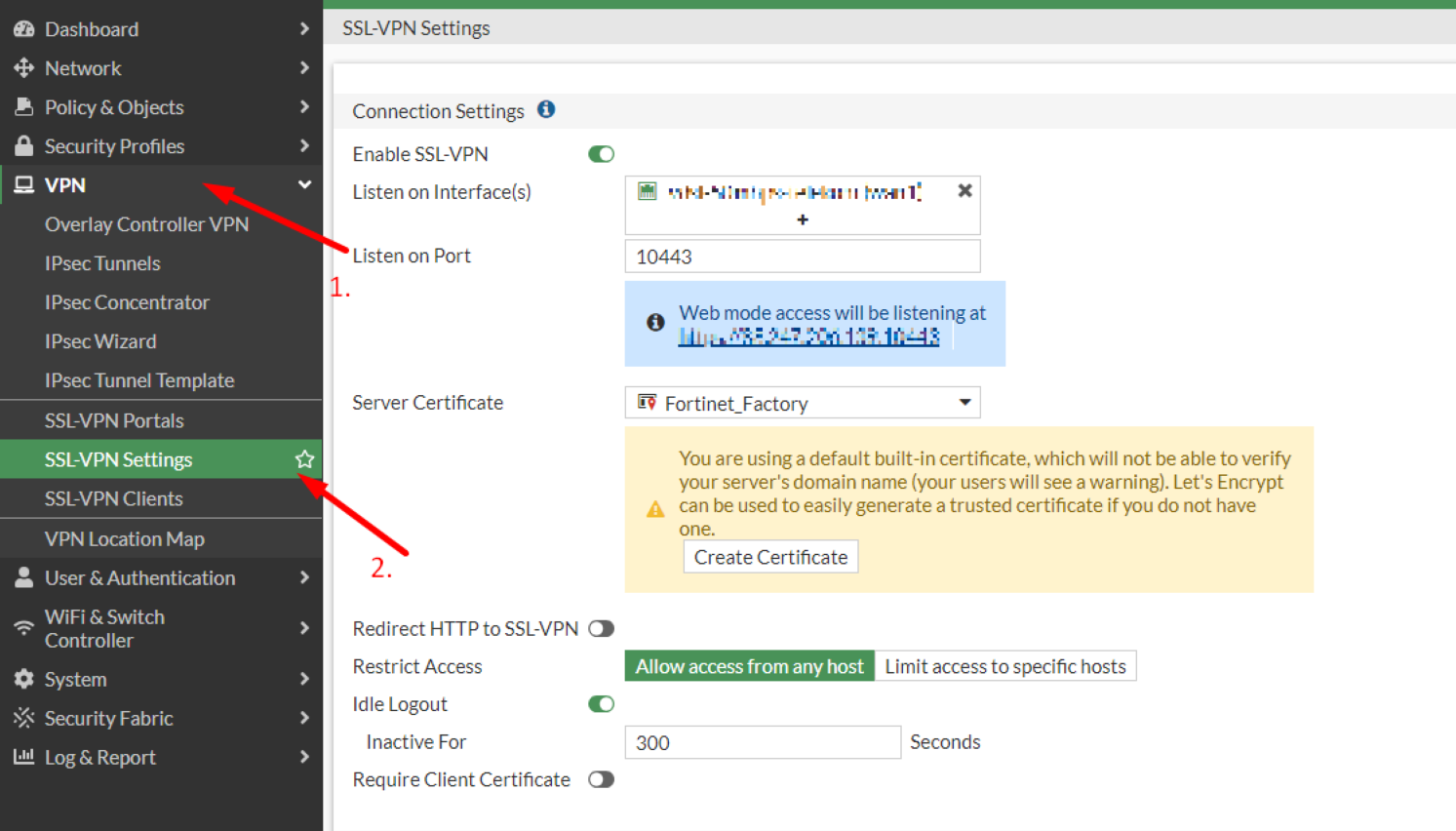The height and width of the screenshot is (831, 1456).
Task: Remove the listed interface with the X
Action: [x=964, y=191]
